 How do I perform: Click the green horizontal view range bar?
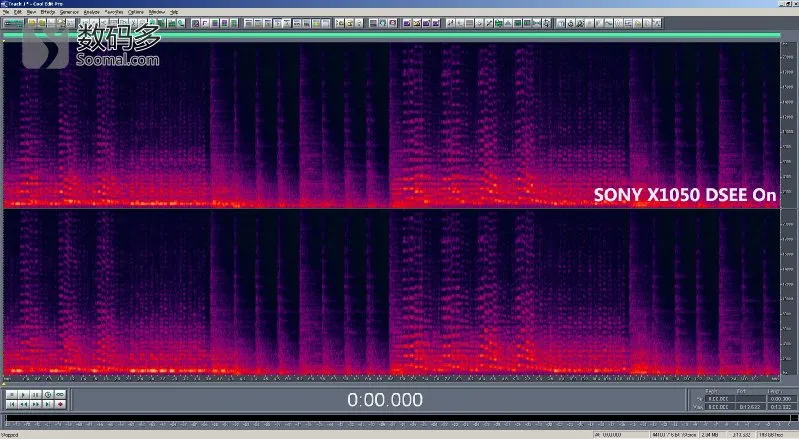[x=391, y=35]
